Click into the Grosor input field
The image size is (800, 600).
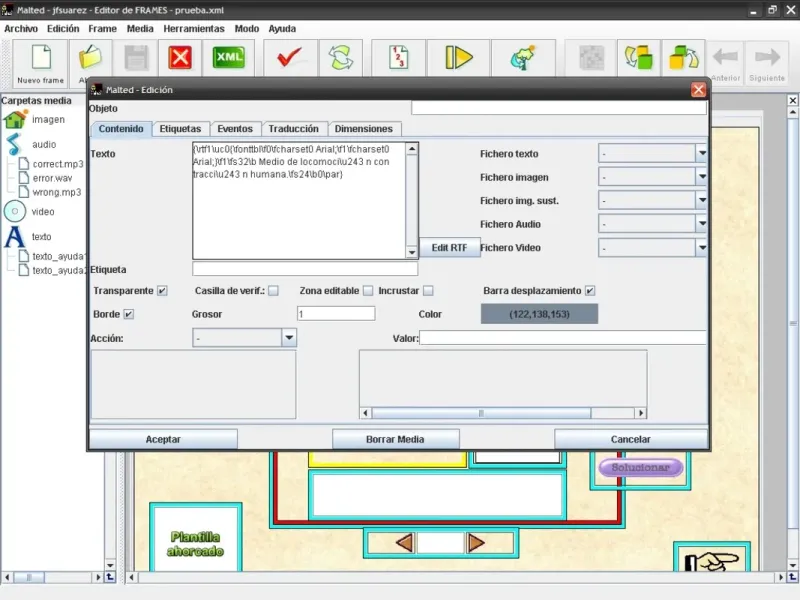coord(335,314)
